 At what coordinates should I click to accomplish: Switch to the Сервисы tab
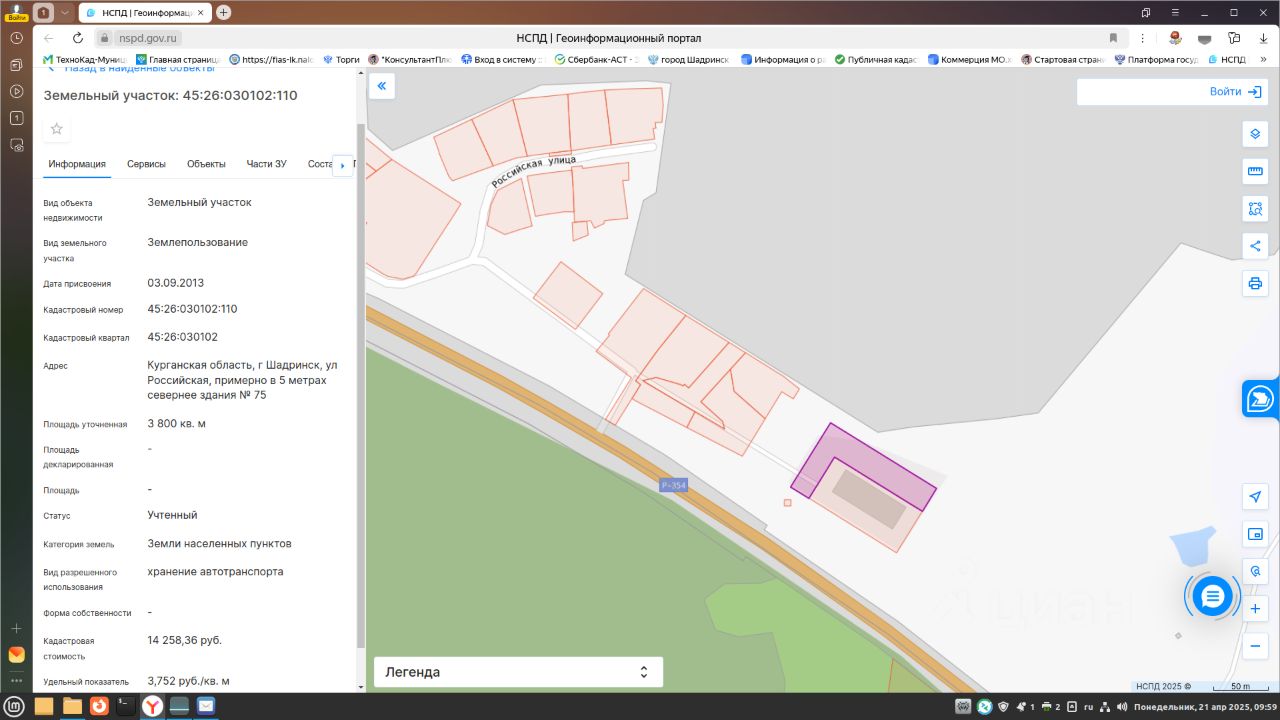[146, 164]
